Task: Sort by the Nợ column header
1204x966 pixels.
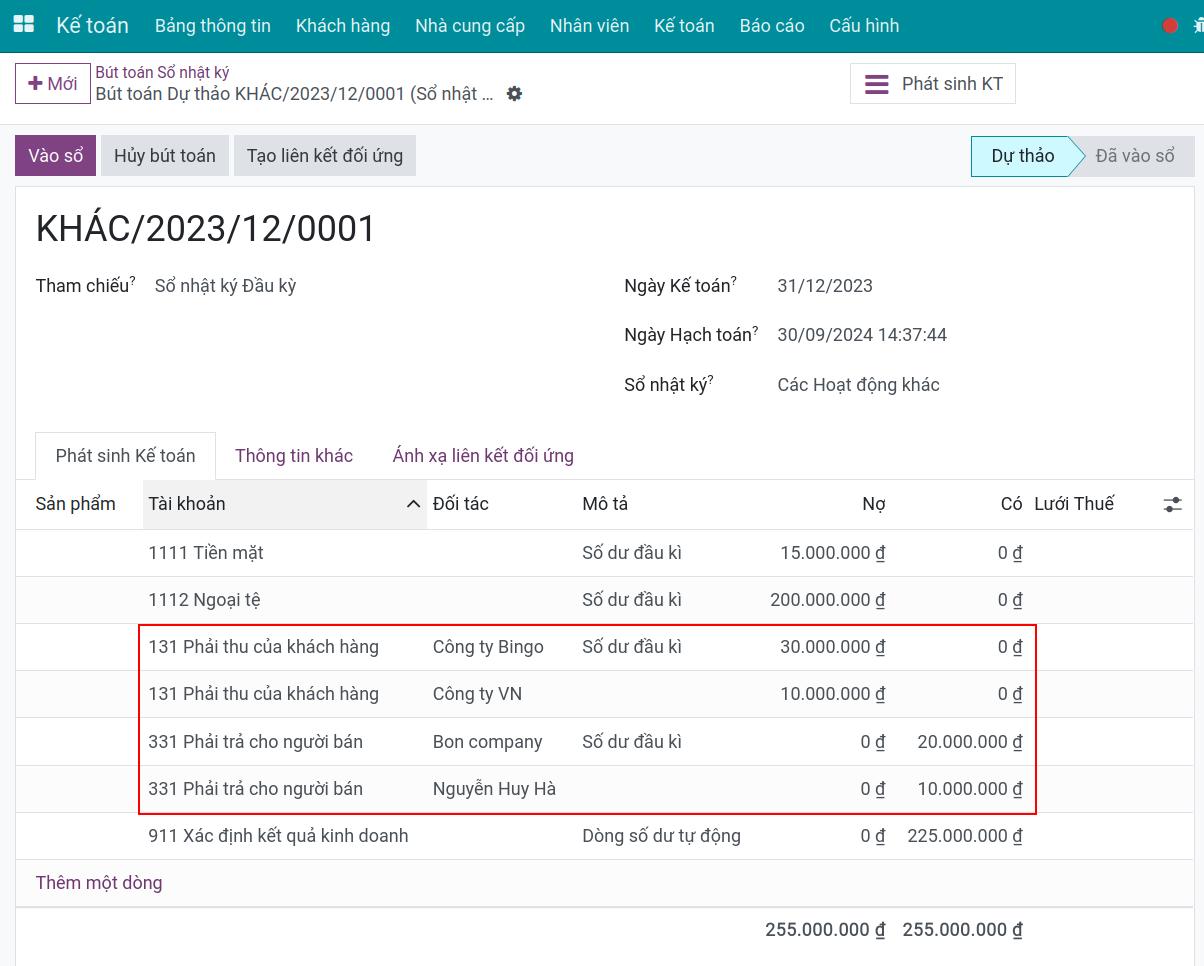Action: [874, 504]
